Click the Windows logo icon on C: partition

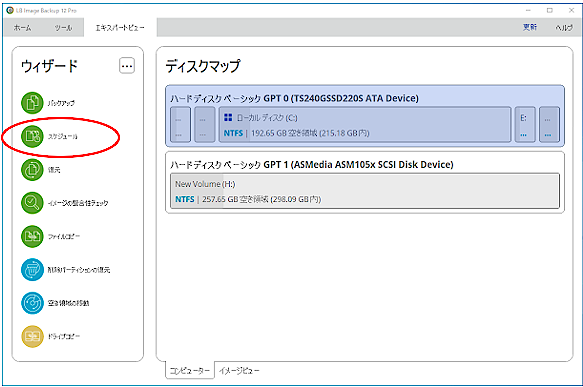(x=228, y=118)
